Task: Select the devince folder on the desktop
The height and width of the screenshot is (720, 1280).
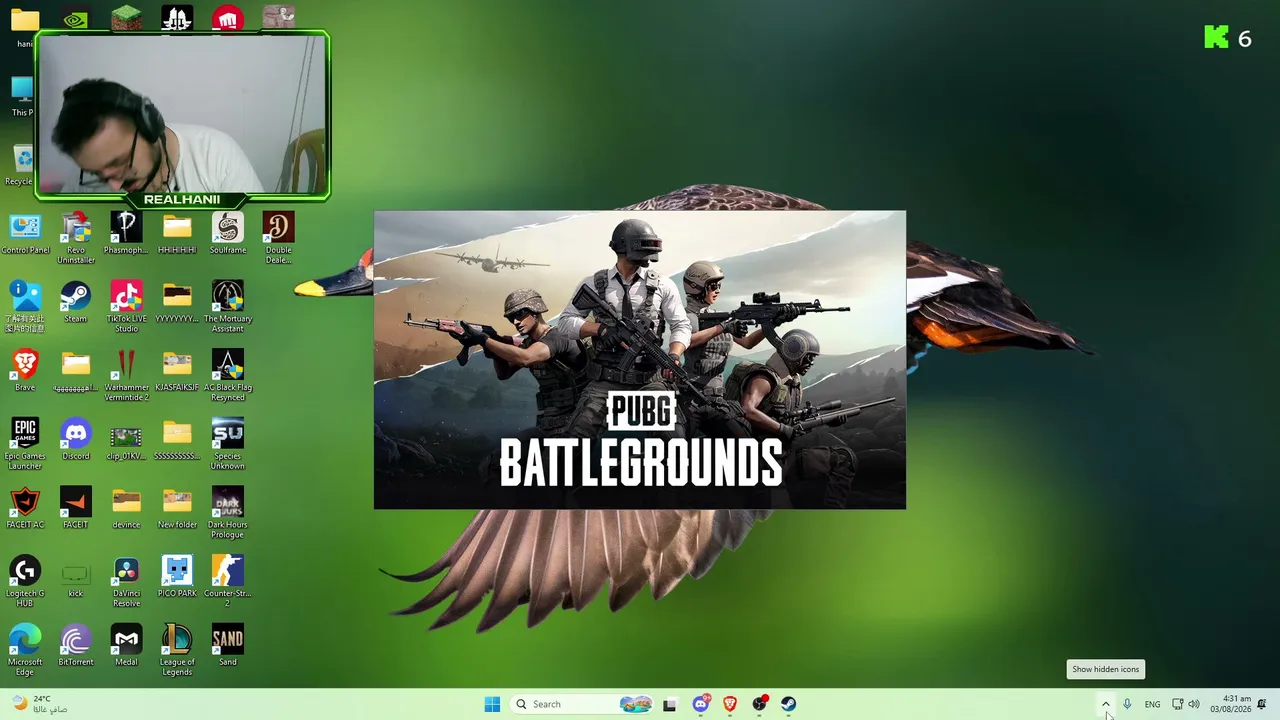Action: coord(126,508)
